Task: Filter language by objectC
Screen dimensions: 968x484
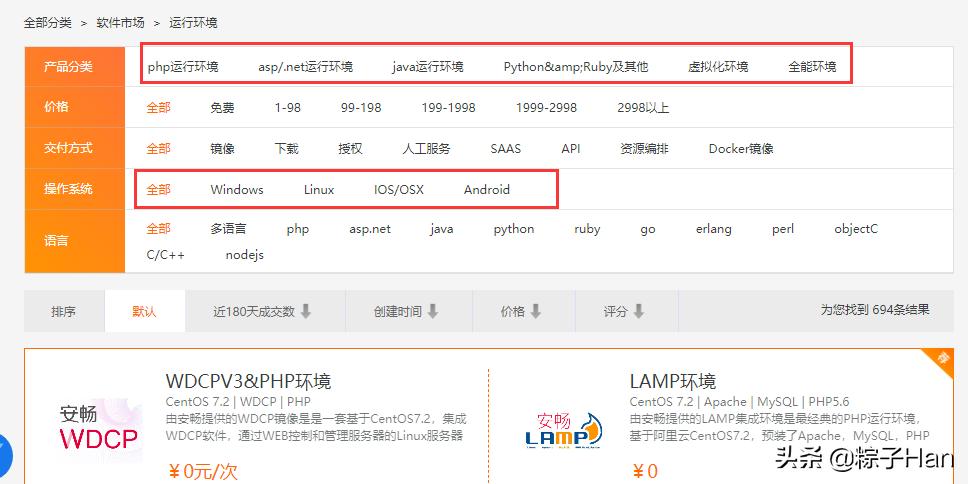Action: click(856, 229)
